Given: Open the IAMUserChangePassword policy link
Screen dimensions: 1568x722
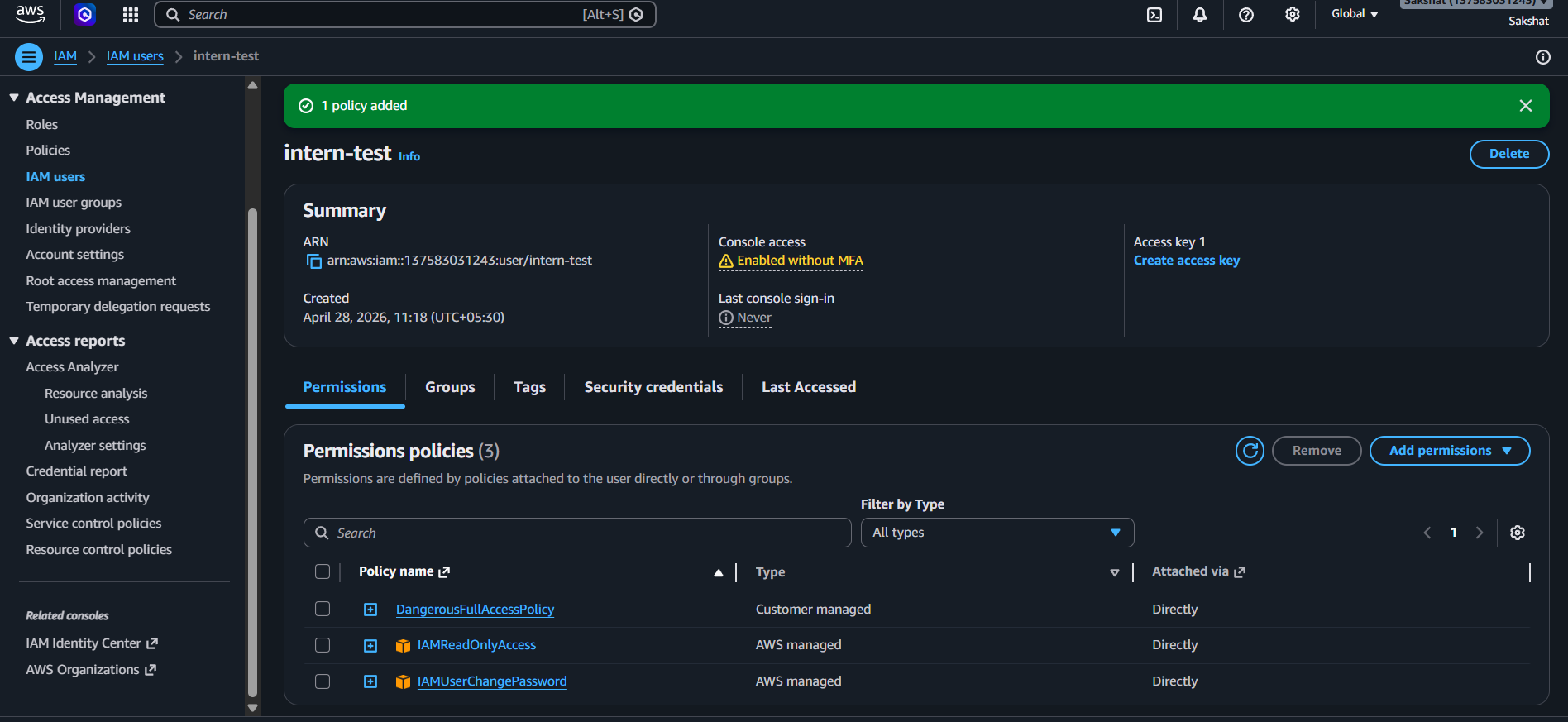Looking at the screenshot, I should [492, 681].
